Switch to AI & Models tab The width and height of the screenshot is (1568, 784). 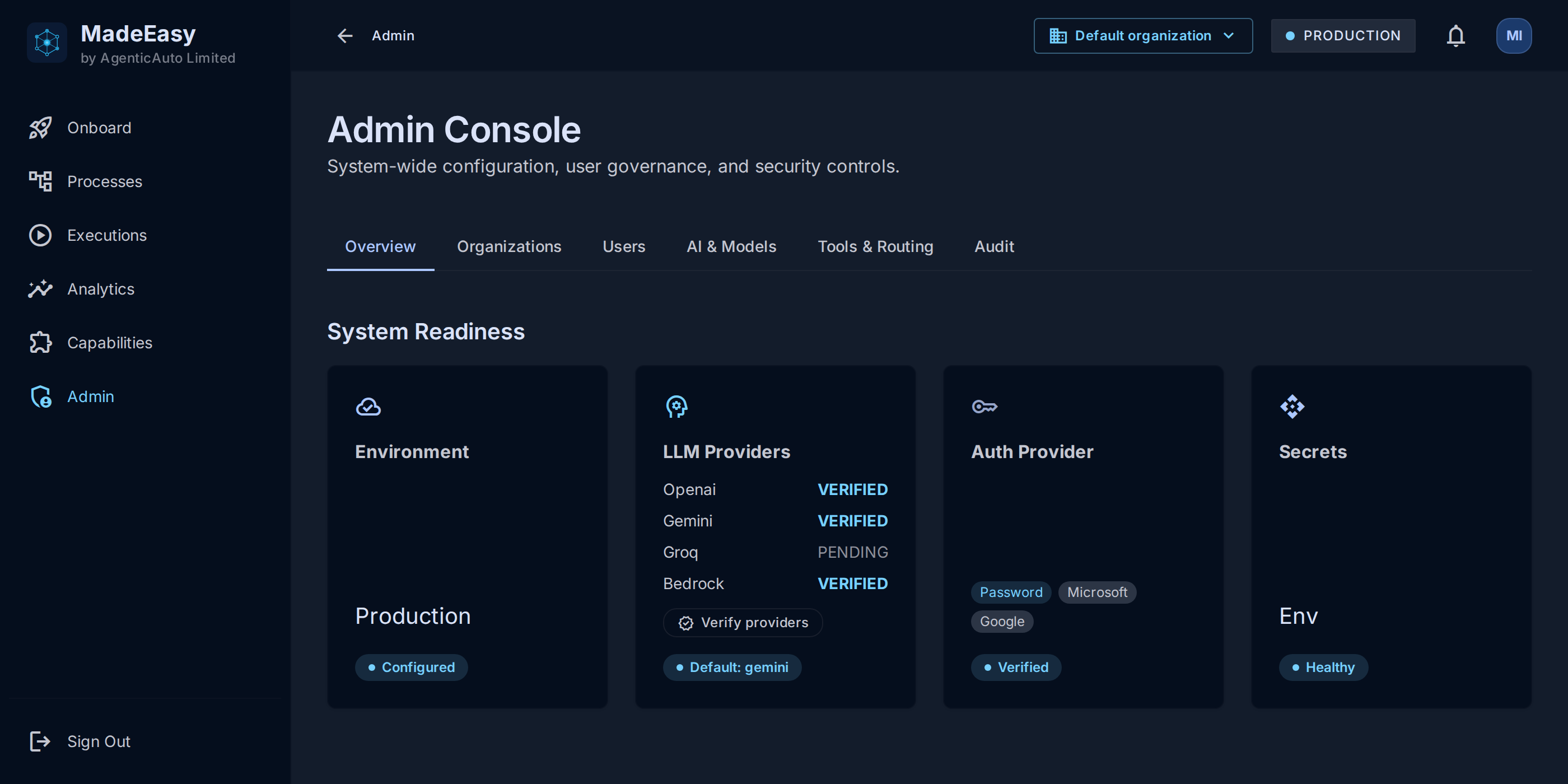pos(731,246)
